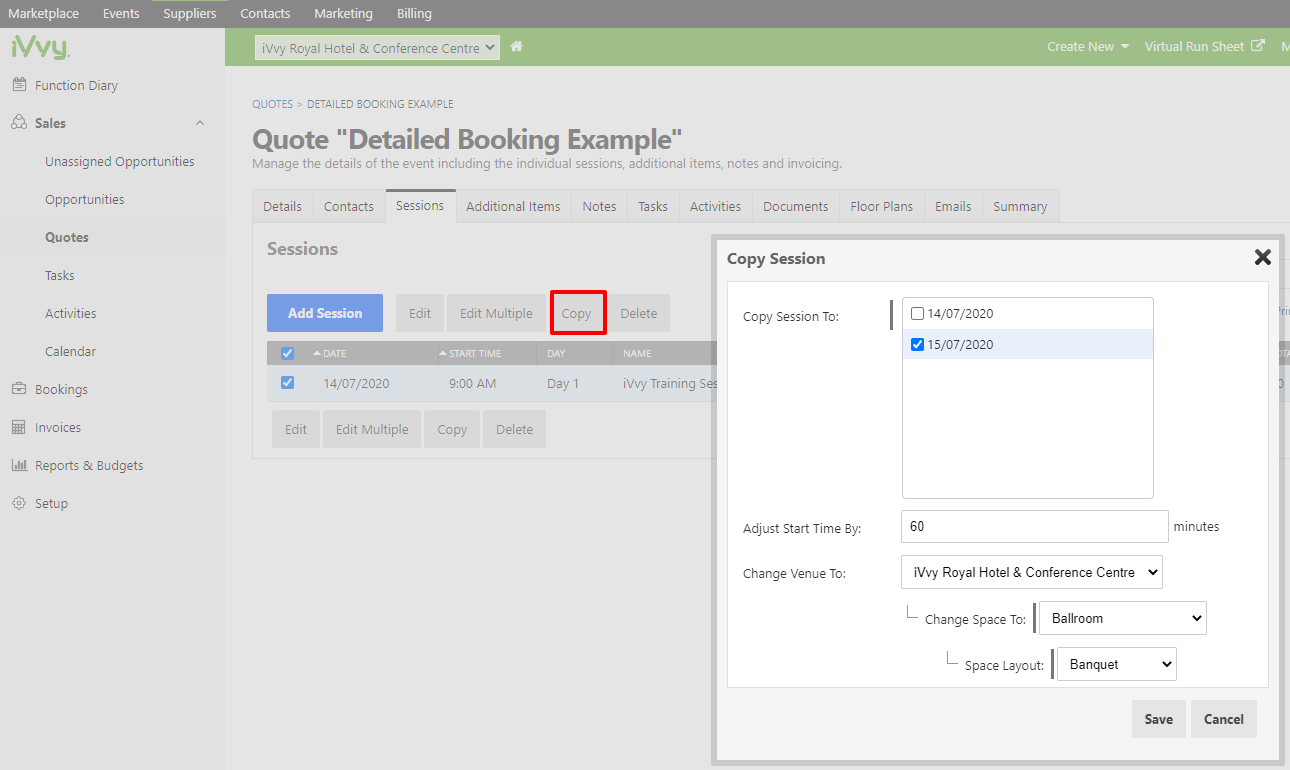Click the bottom Edit button

click(x=296, y=429)
